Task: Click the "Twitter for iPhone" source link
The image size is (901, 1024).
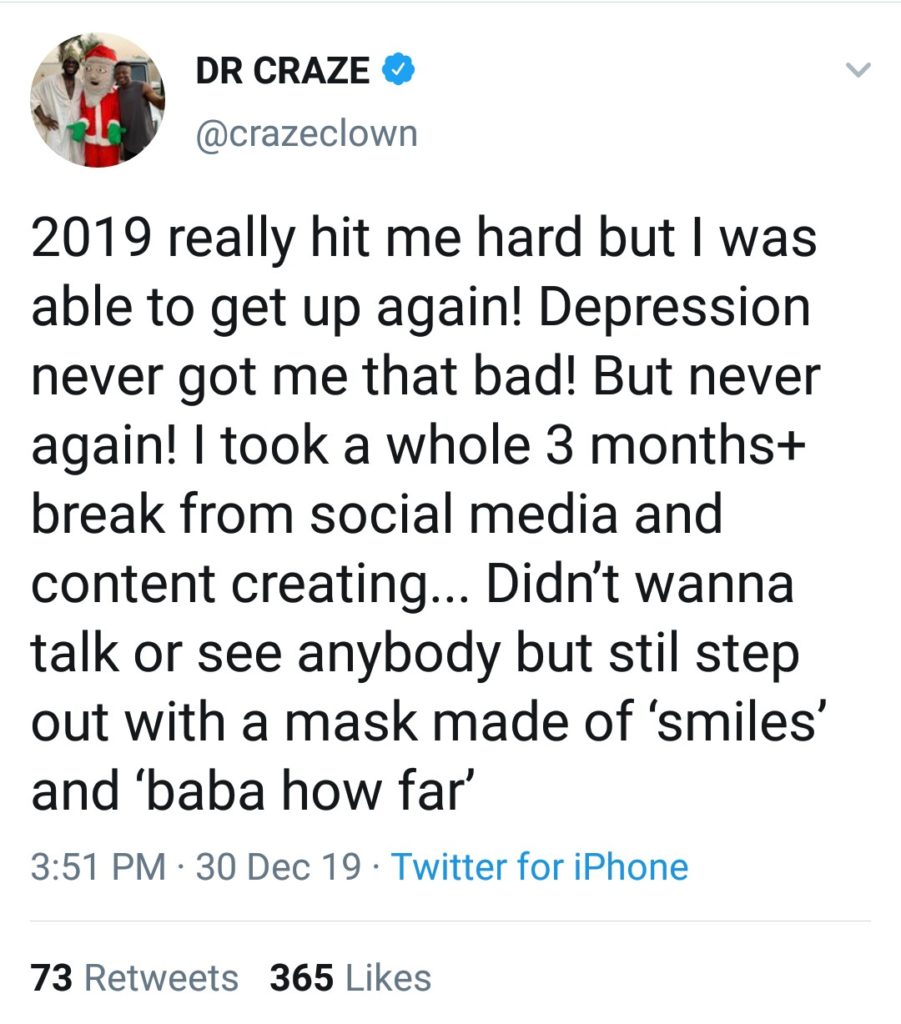Action: click(539, 866)
